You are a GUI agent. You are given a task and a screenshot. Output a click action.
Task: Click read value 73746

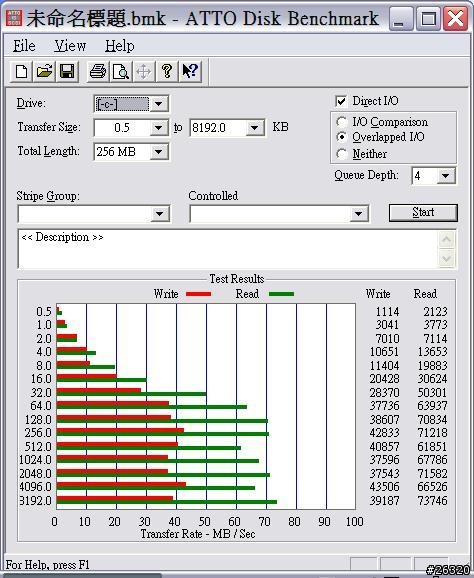(x=432, y=501)
